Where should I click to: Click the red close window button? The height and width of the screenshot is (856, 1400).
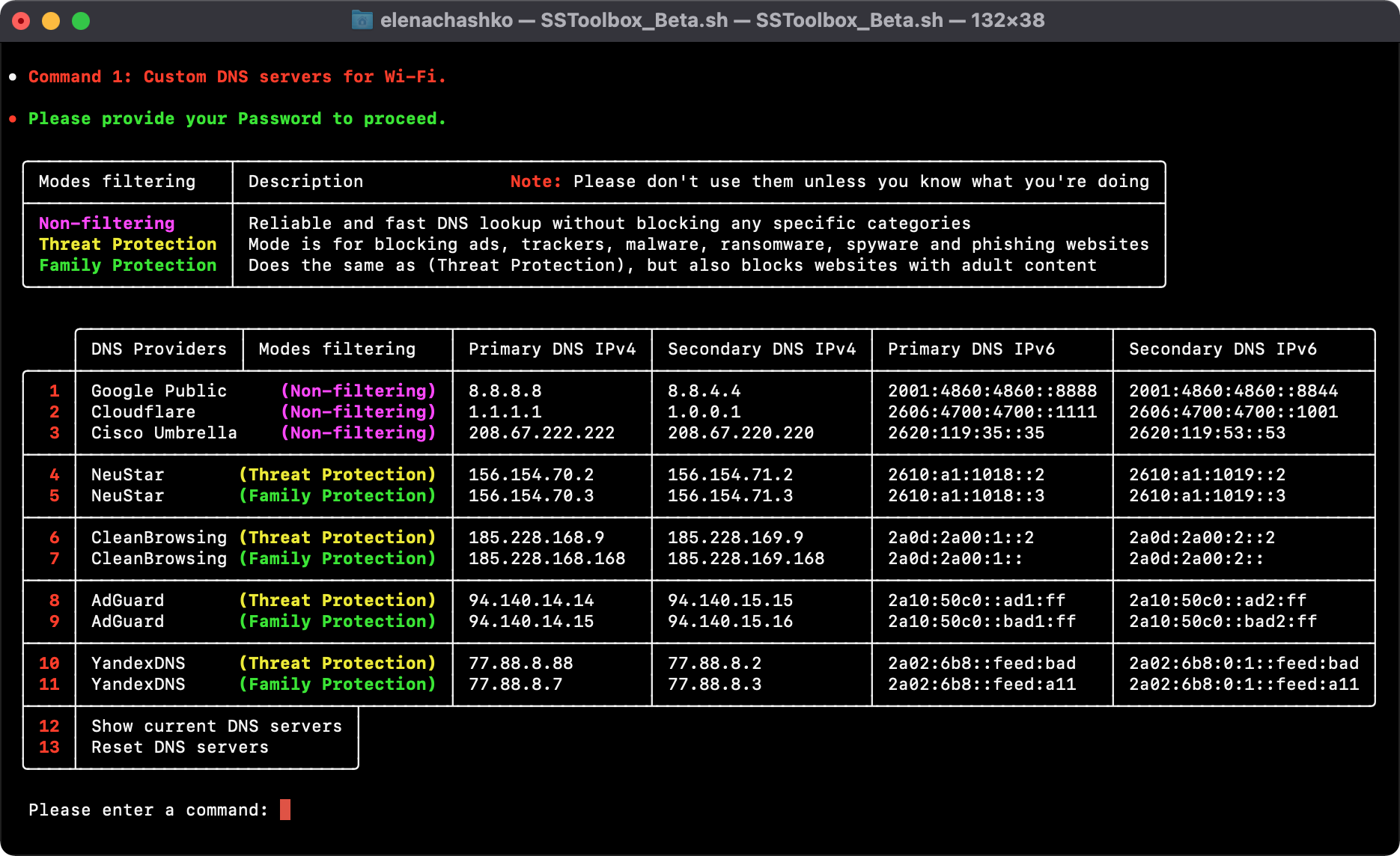click(21, 21)
